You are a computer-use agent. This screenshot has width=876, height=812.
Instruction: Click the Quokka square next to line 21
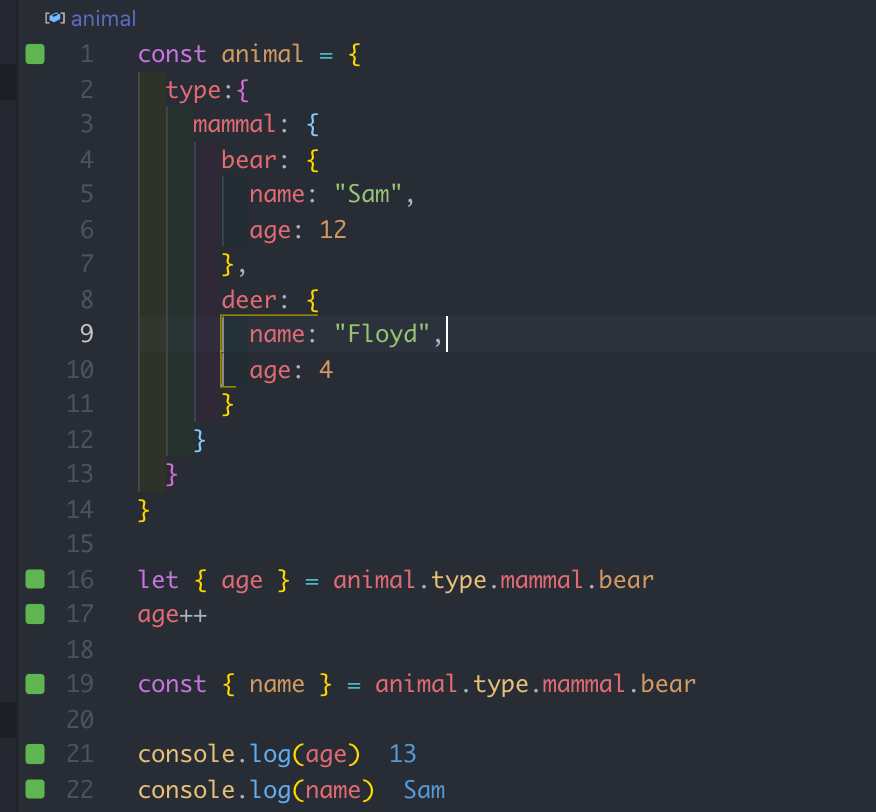[x=35, y=753]
